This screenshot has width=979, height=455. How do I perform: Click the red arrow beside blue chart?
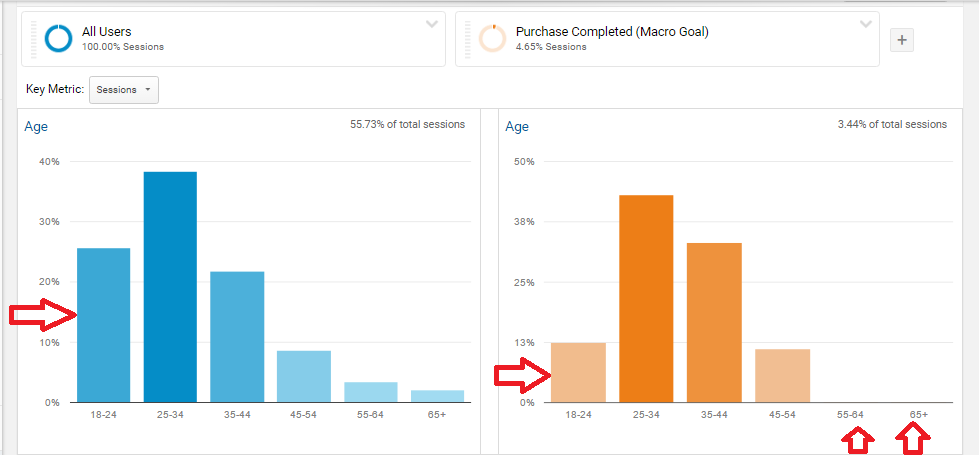pyautogui.click(x=43, y=315)
